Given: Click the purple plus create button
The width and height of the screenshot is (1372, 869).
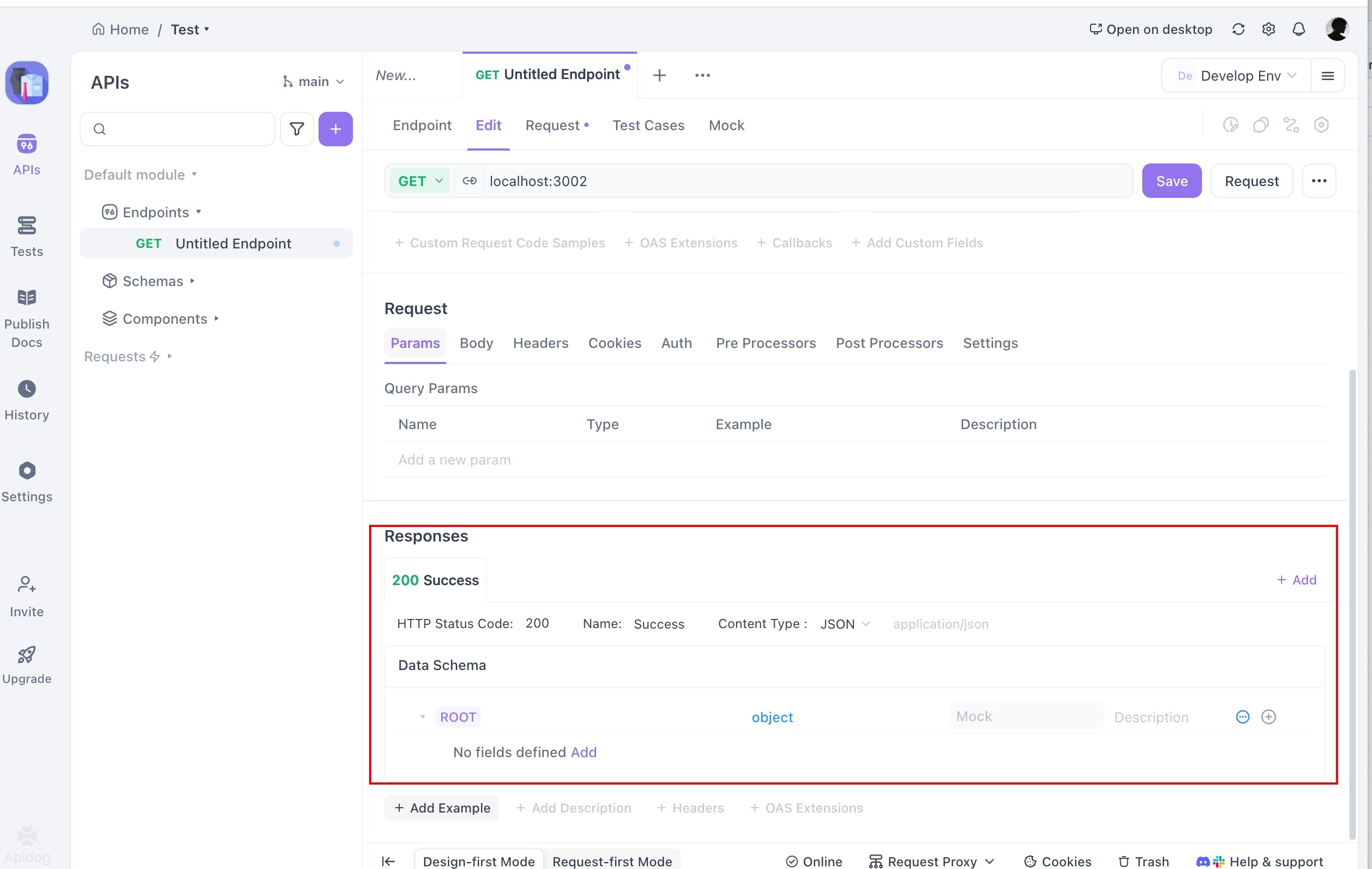Looking at the screenshot, I should 335,129.
